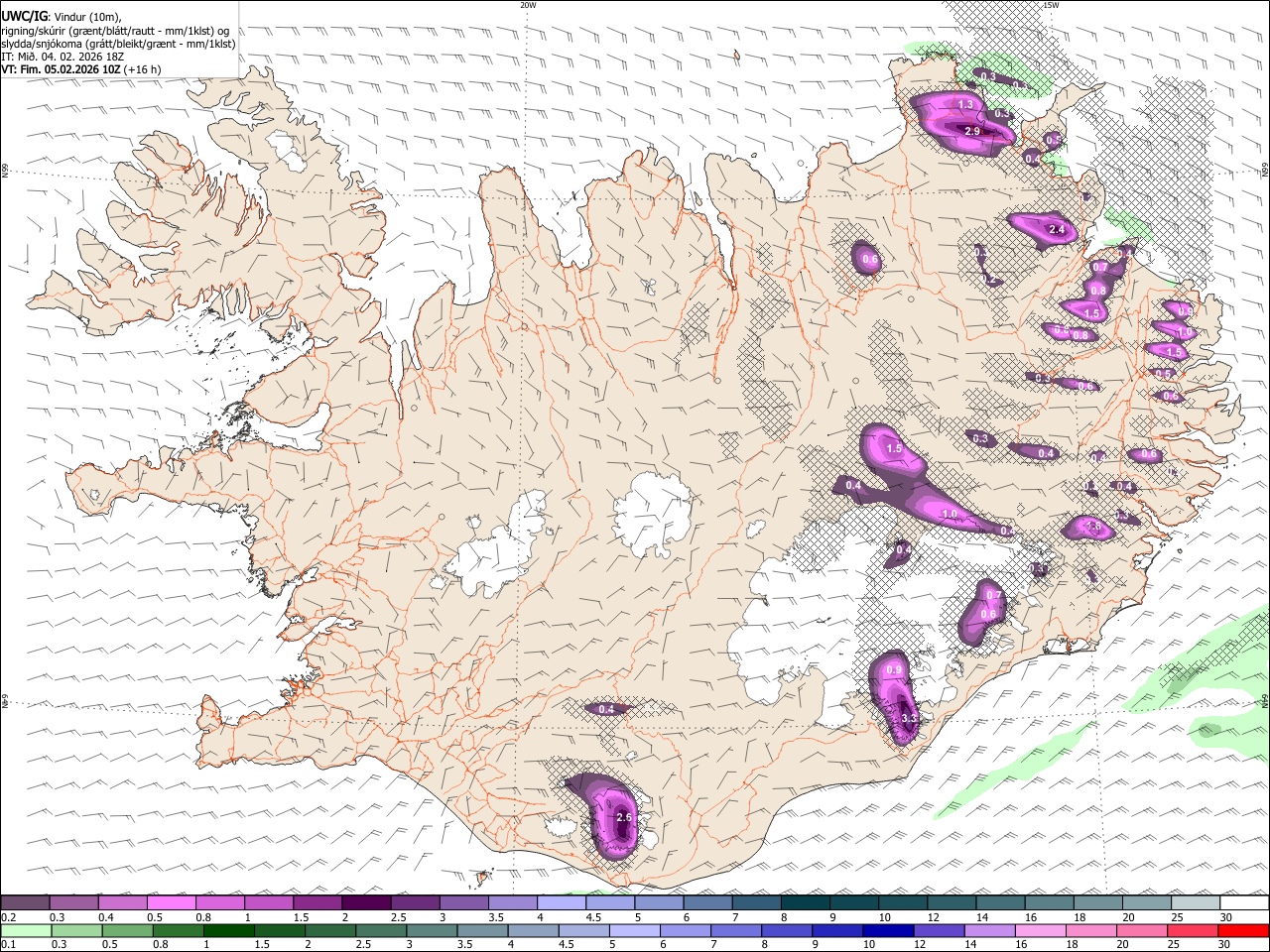This screenshot has height=952, width=1270.
Task: Pick the darkest green bottom-row swatch labeled 1
Action: pyautogui.click(x=228, y=930)
